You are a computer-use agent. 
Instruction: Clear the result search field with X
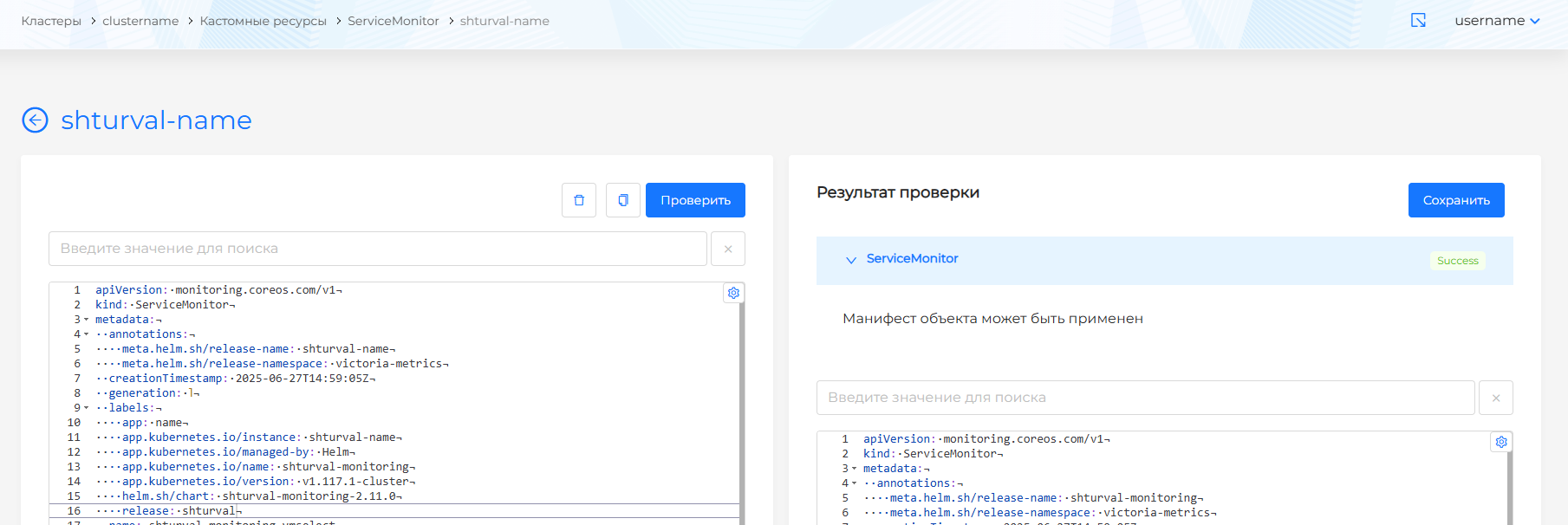tap(1495, 398)
